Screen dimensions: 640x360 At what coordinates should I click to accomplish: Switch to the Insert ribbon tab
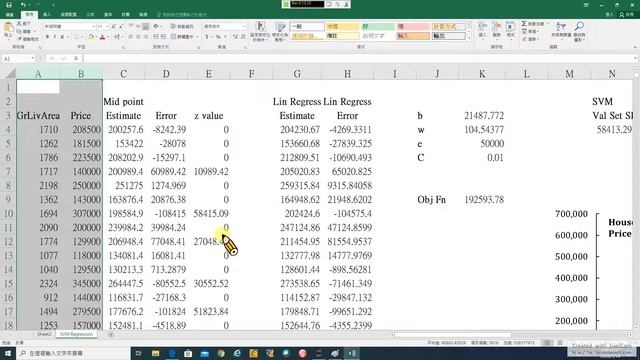47,15
